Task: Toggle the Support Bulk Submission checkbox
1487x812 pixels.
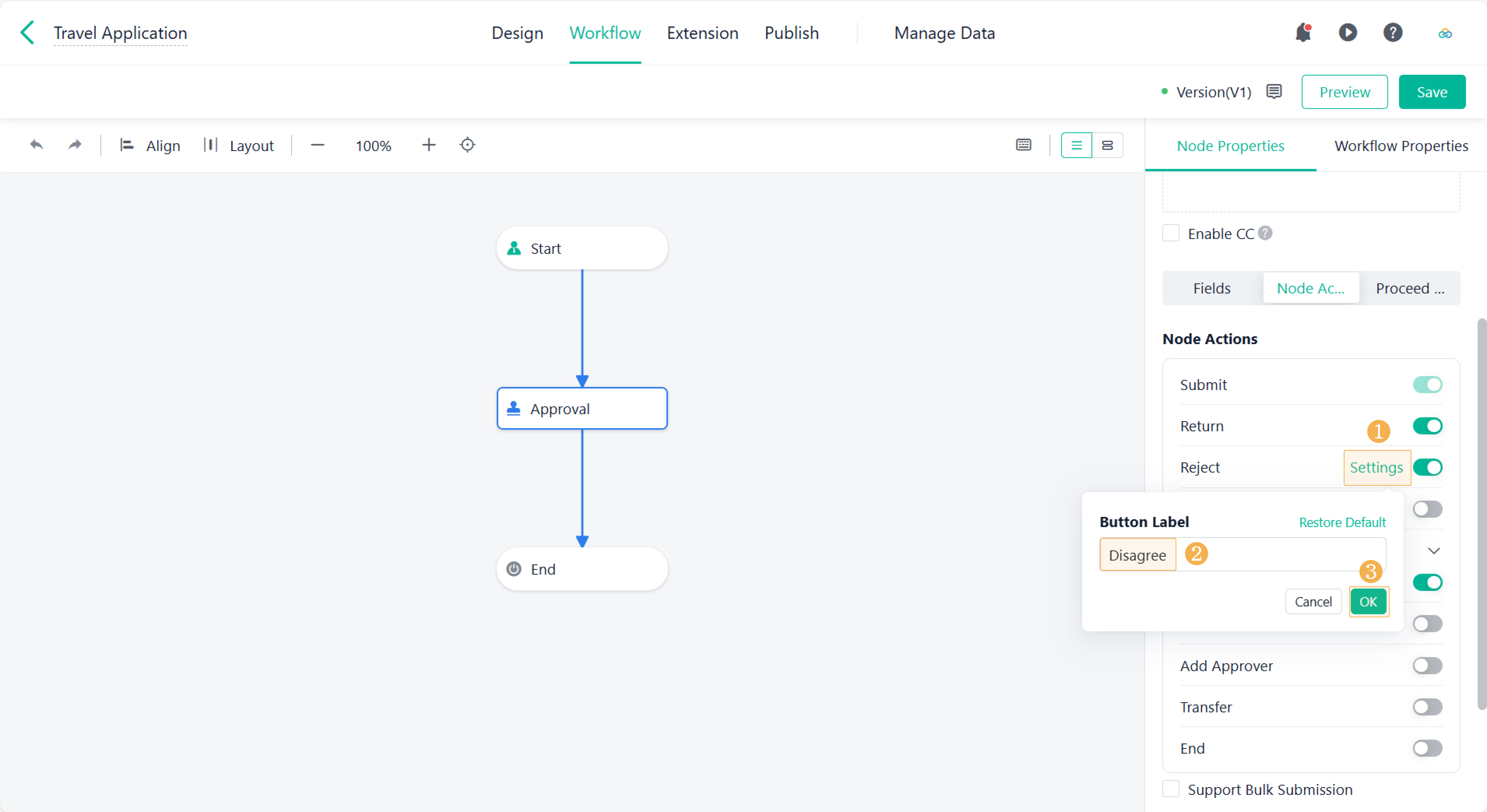Action: (x=1171, y=789)
